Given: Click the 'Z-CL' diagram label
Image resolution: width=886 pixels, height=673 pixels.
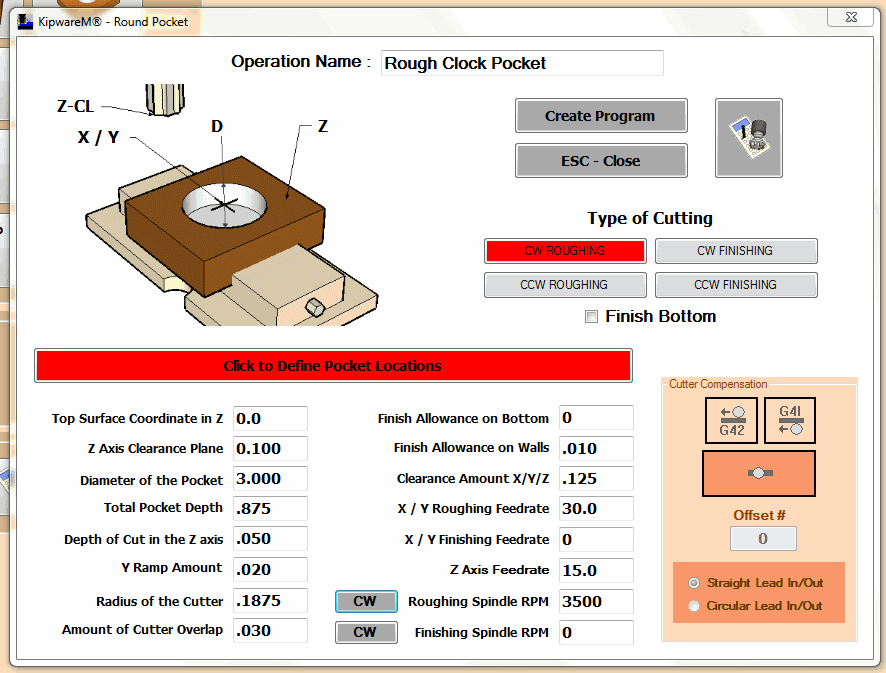Looking at the screenshot, I should tap(75, 106).
